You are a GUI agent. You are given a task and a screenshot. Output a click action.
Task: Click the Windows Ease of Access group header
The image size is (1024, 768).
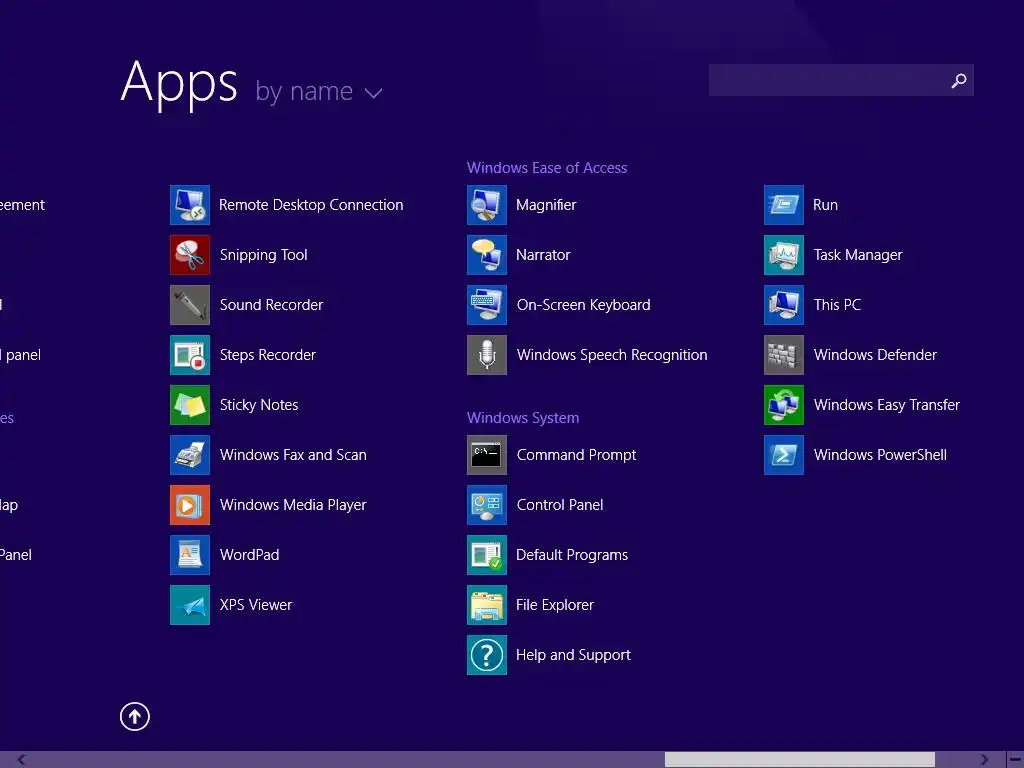[x=547, y=168]
